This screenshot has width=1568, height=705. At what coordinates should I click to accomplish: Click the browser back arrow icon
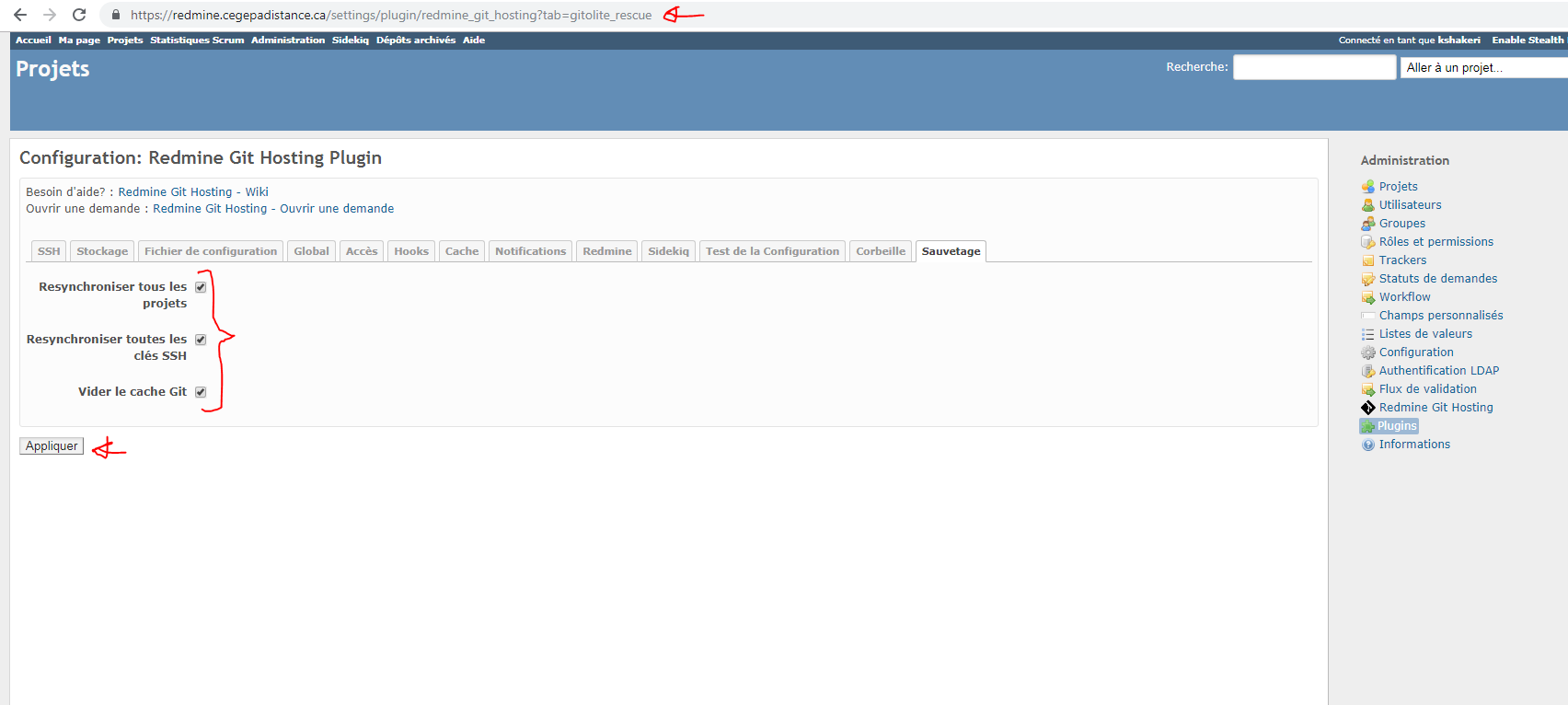pos(20,15)
